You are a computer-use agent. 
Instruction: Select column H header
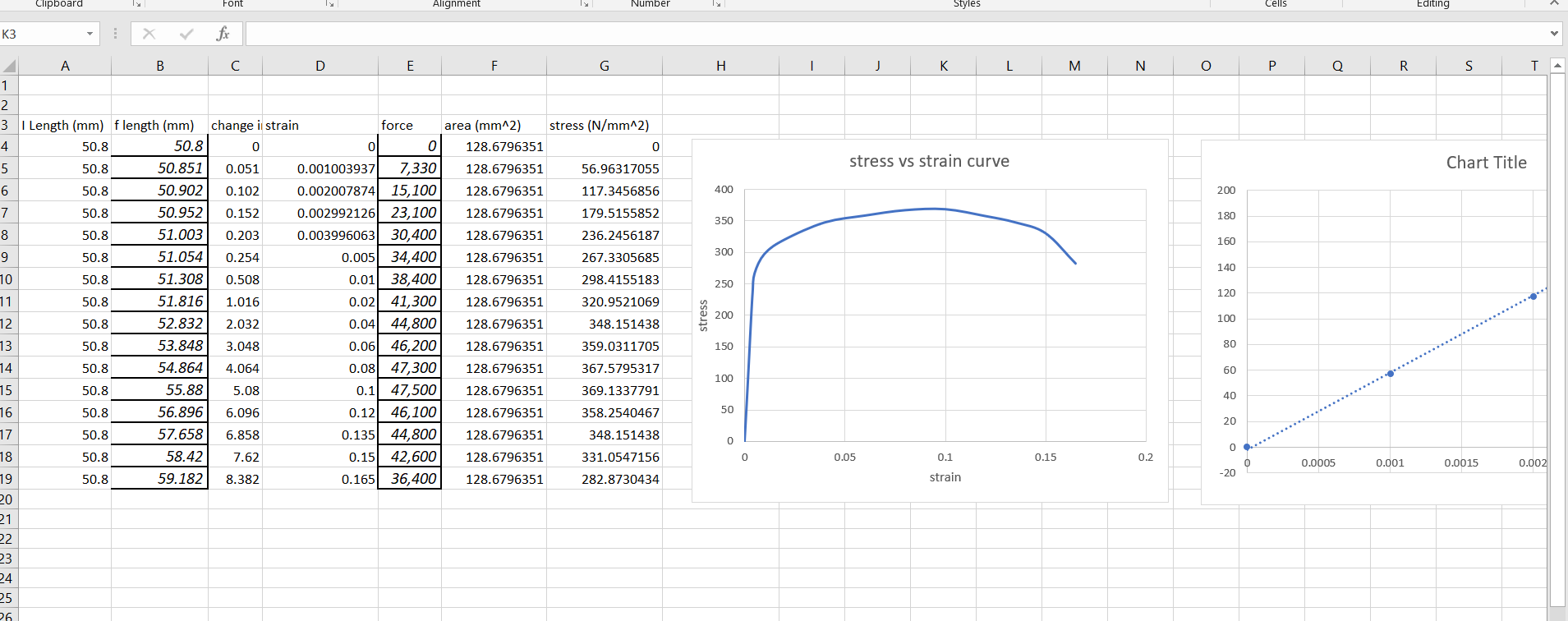click(720, 66)
